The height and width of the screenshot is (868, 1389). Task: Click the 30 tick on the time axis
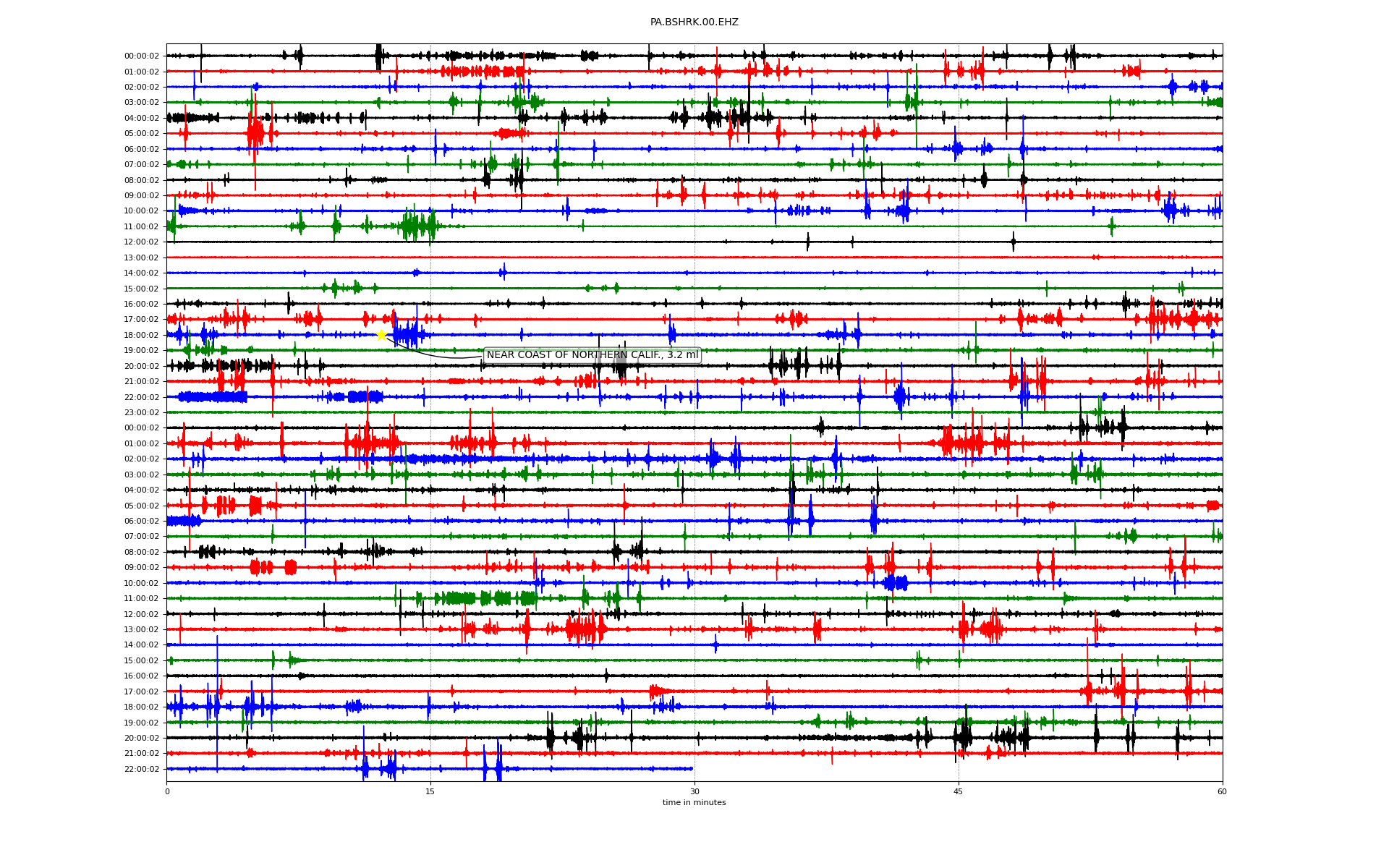tap(694, 791)
